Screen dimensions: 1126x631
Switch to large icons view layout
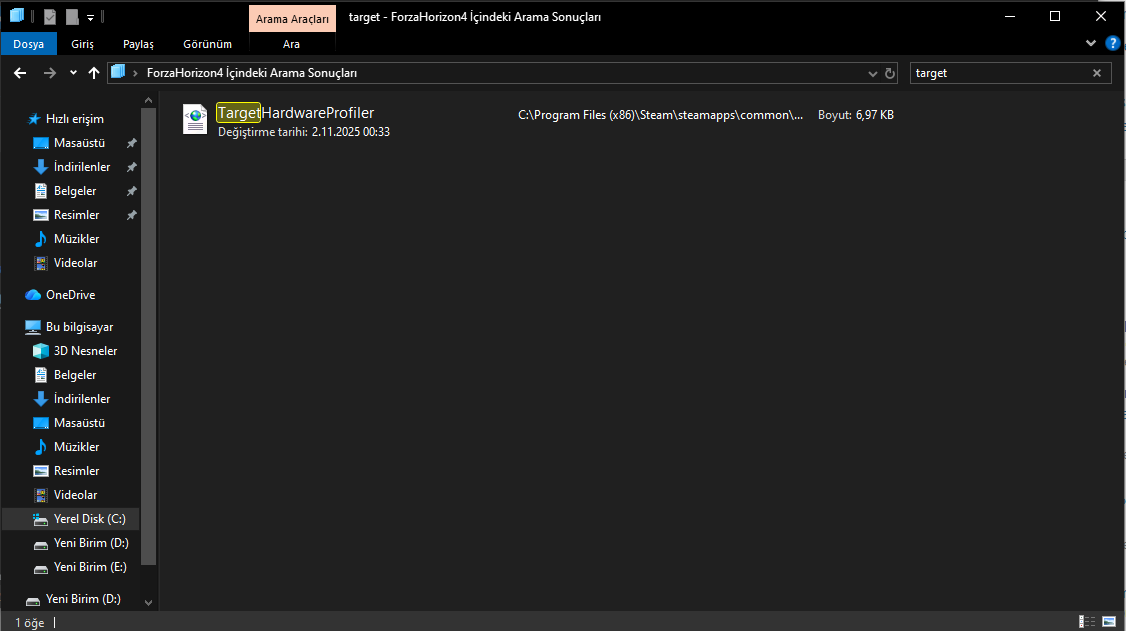click(1109, 622)
